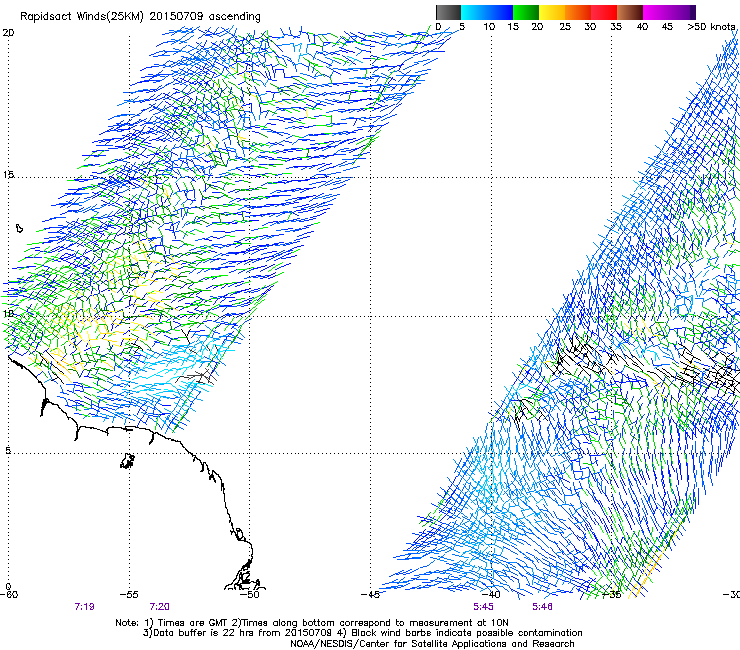Click the note 'Data buffer is 22 hrs'

201,633
